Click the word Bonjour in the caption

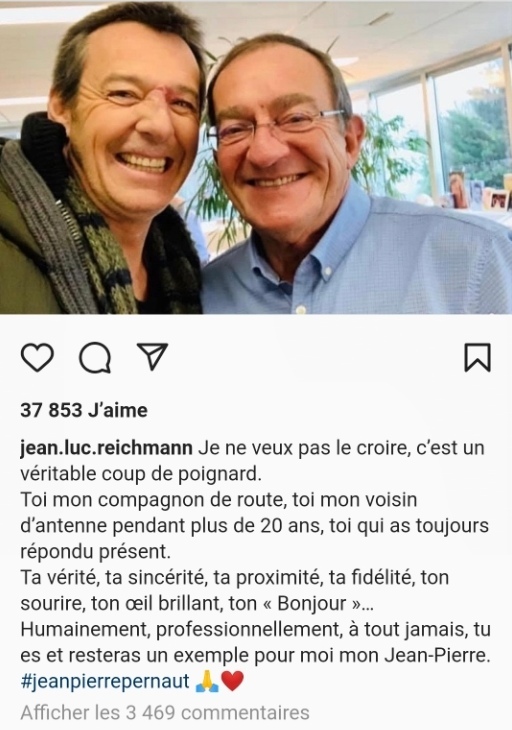tap(312, 604)
